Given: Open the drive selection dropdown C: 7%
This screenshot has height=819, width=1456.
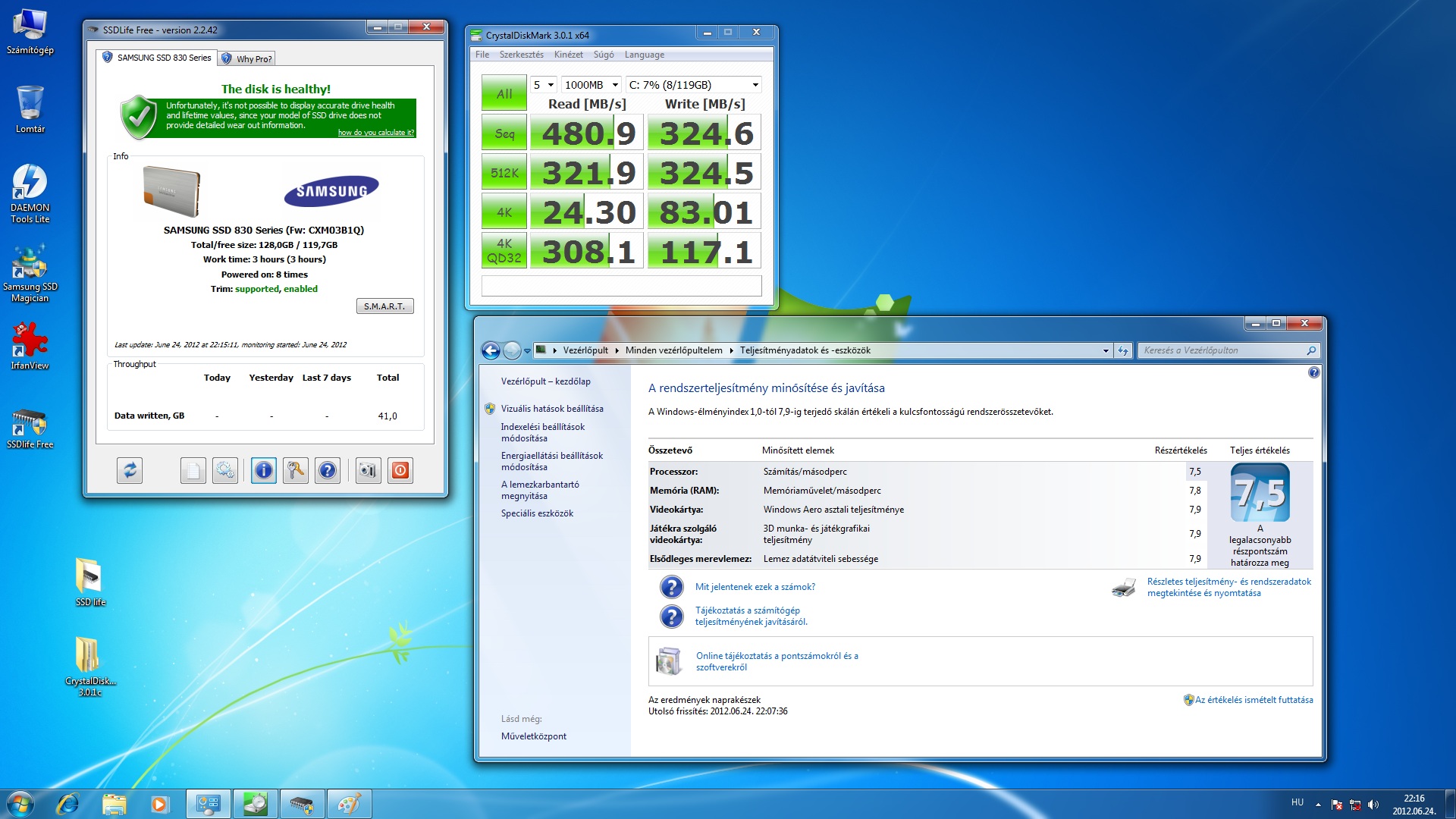Looking at the screenshot, I should coord(693,85).
